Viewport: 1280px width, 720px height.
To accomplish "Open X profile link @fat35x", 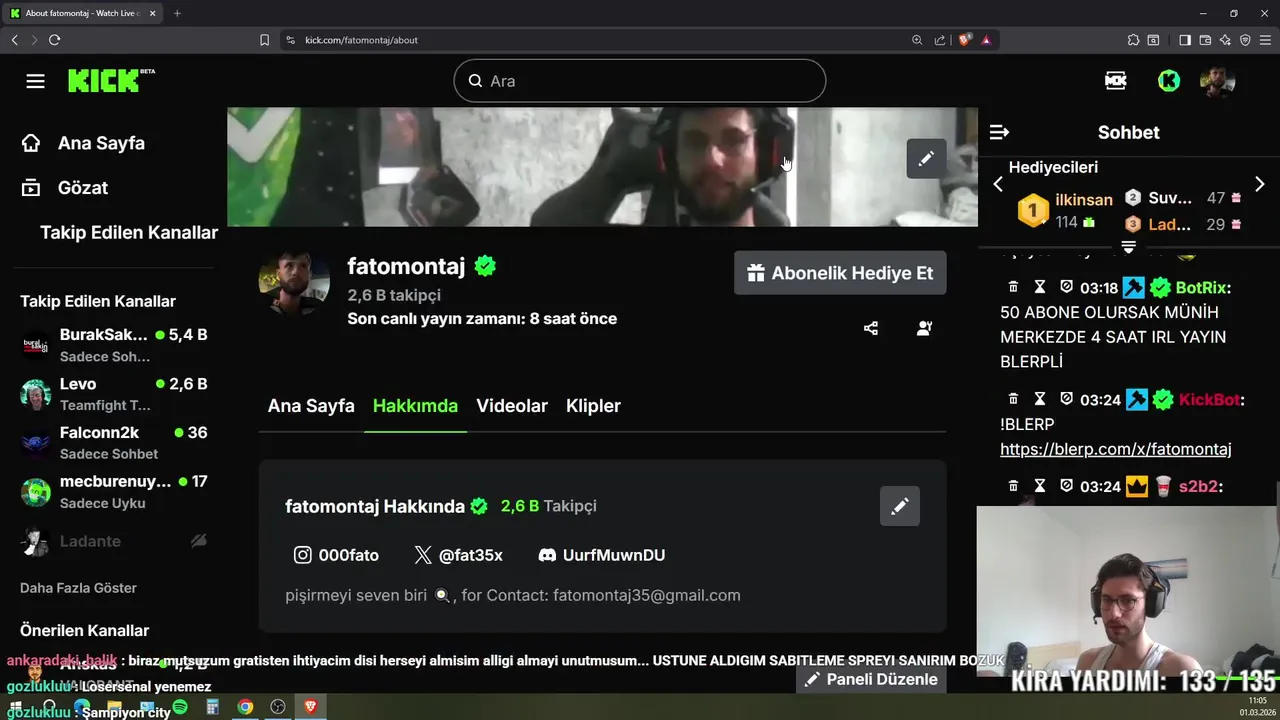I will 459,555.
